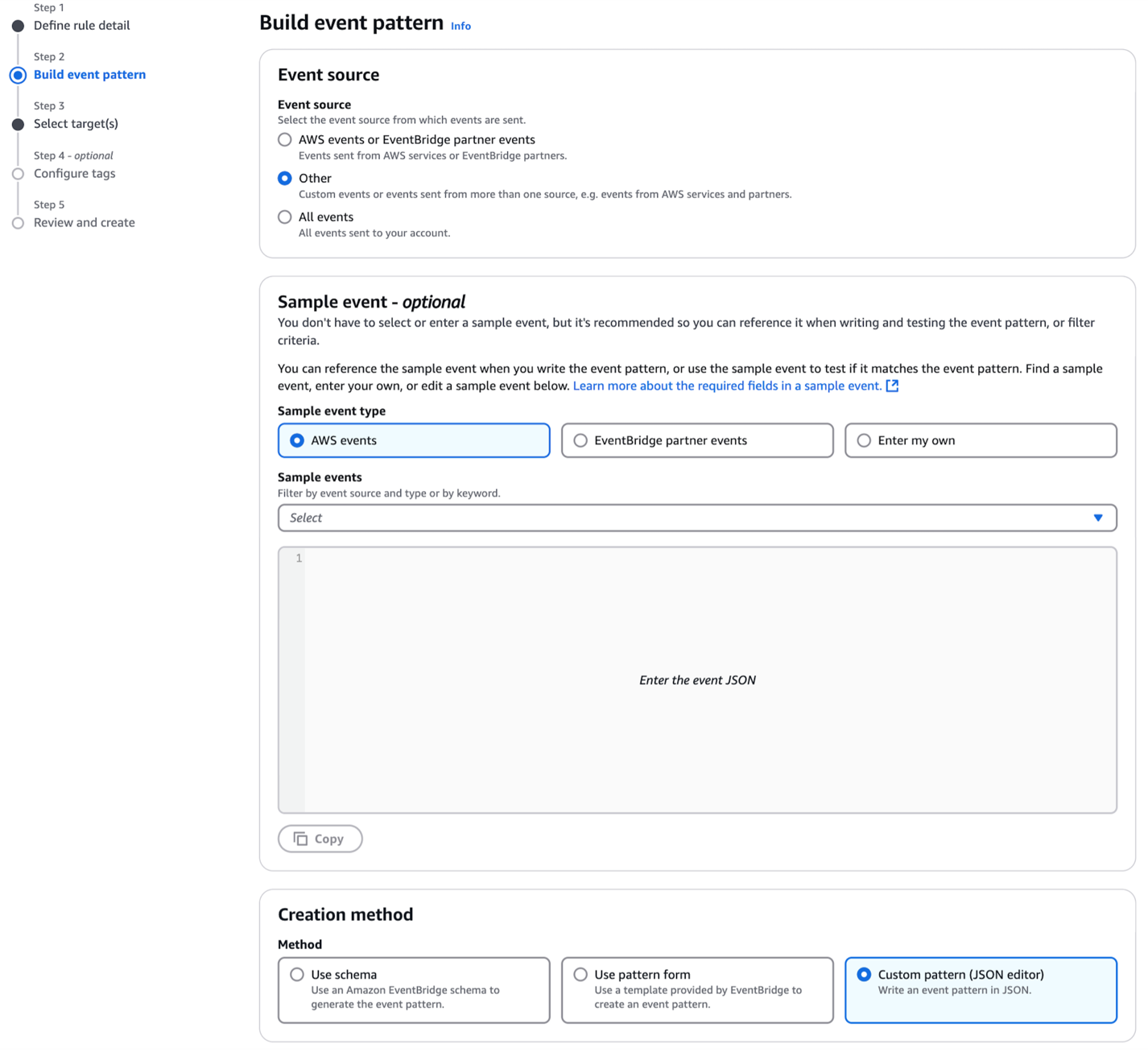The height and width of the screenshot is (1052, 1148).
Task: Jump to the Configure tags step
Action: pos(74,173)
